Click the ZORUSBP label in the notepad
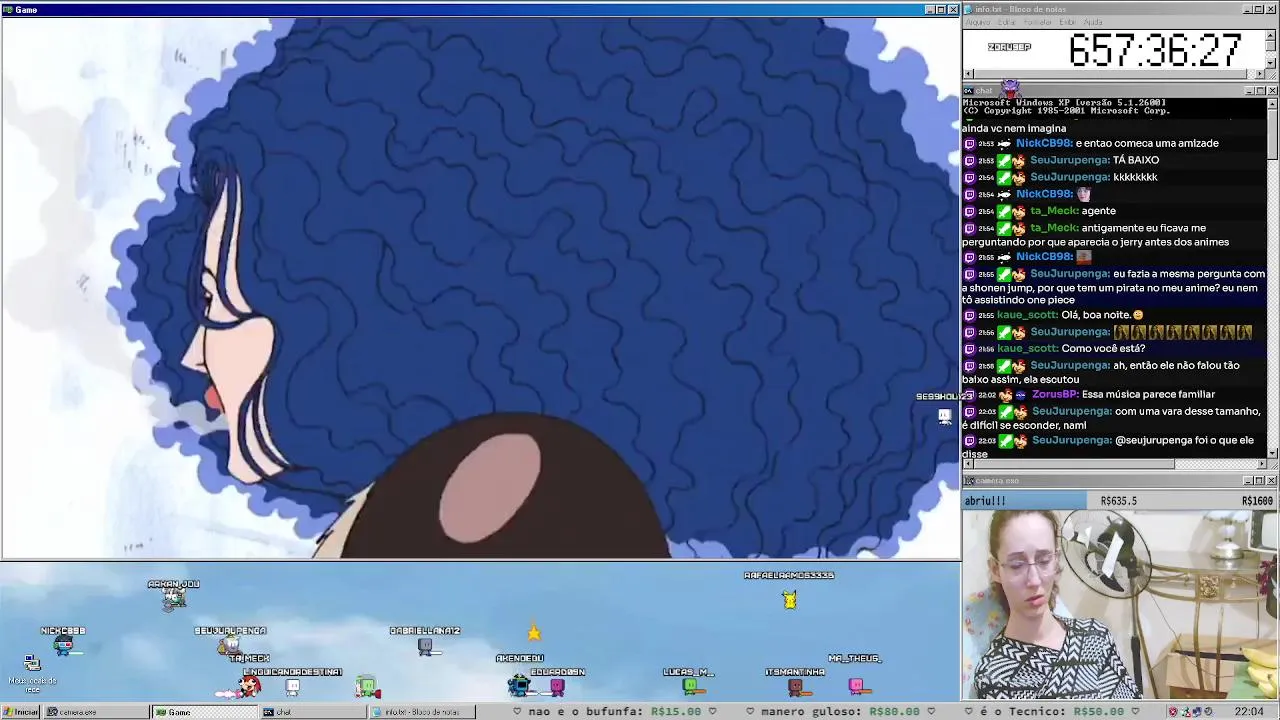1280x720 pixels. tap(1009, 47)
